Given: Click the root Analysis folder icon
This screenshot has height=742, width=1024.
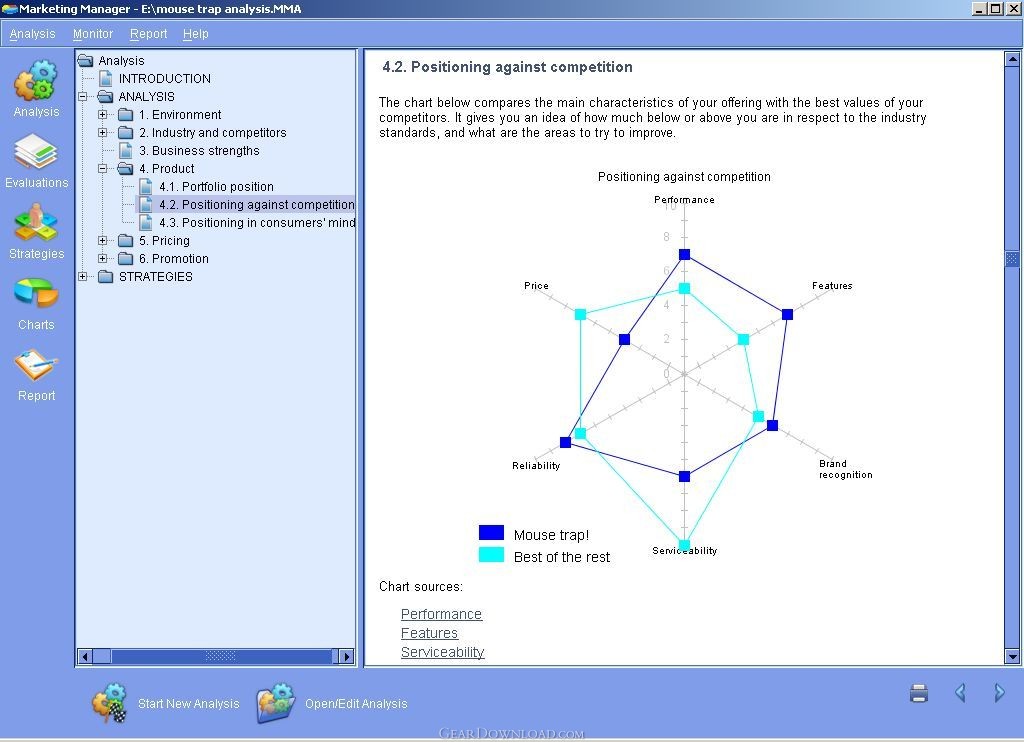Looking at the screenshot, I should click(86, 61).
